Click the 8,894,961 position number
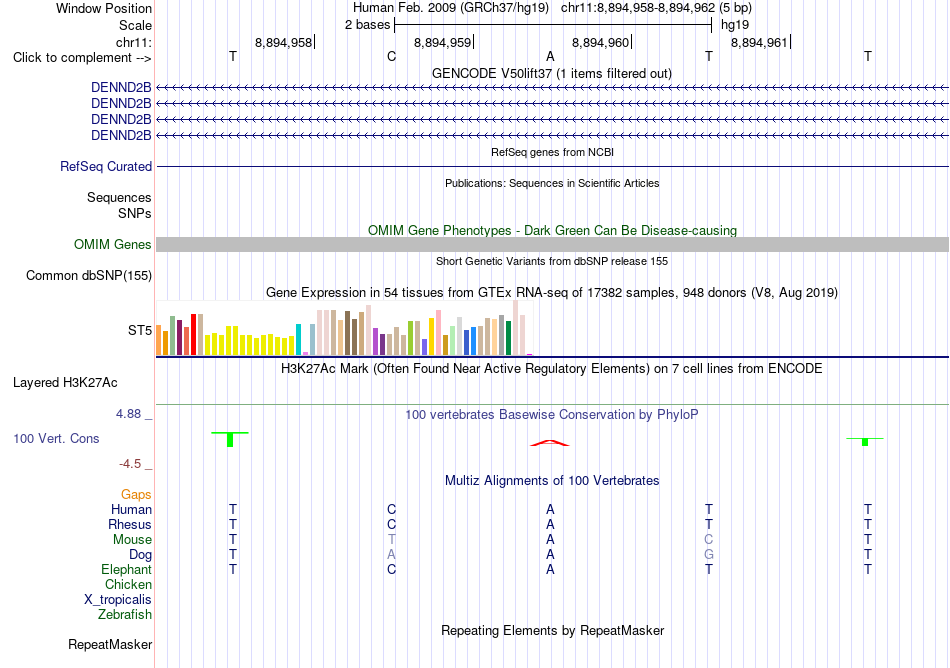 759,42
